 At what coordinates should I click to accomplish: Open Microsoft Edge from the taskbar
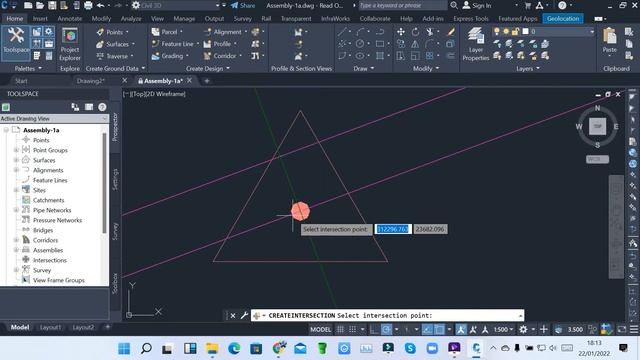(x=234, y=348)
